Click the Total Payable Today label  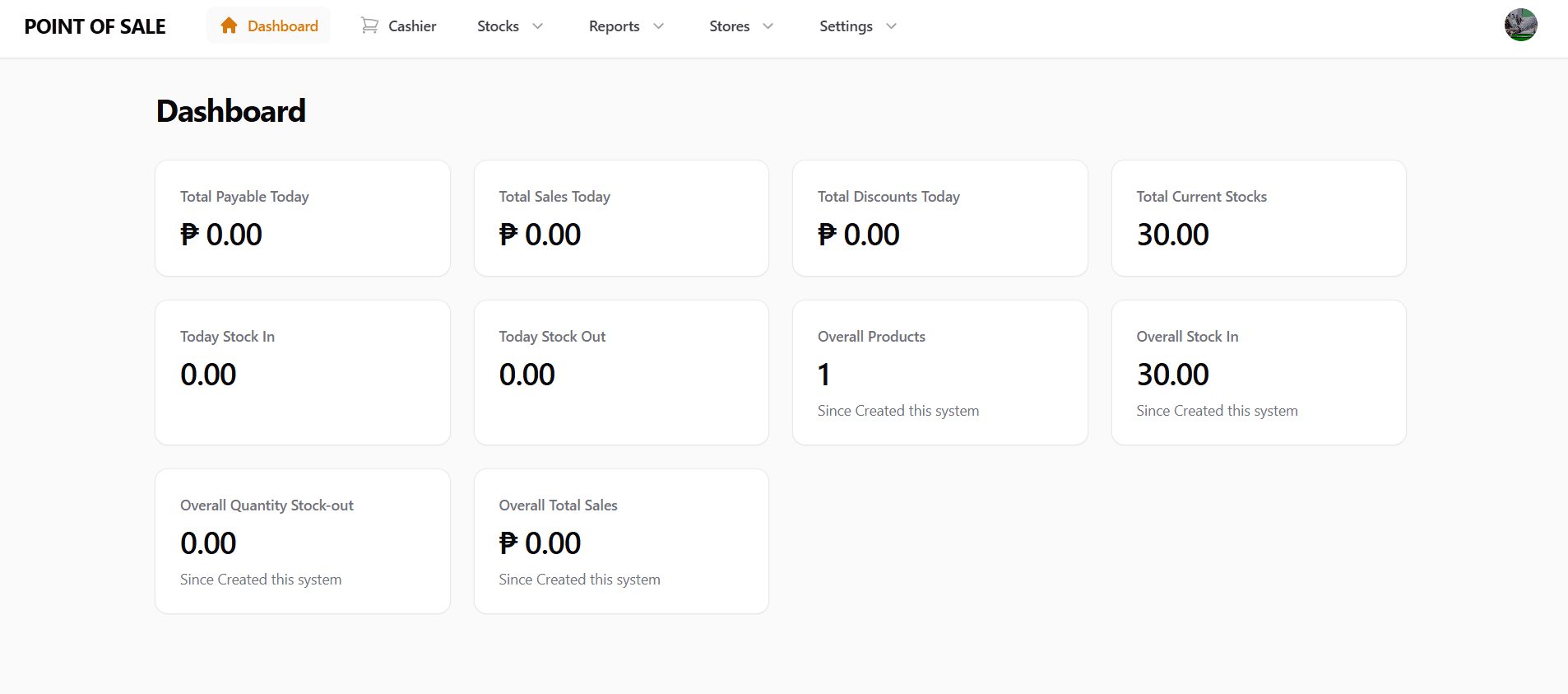coord(244,197)
